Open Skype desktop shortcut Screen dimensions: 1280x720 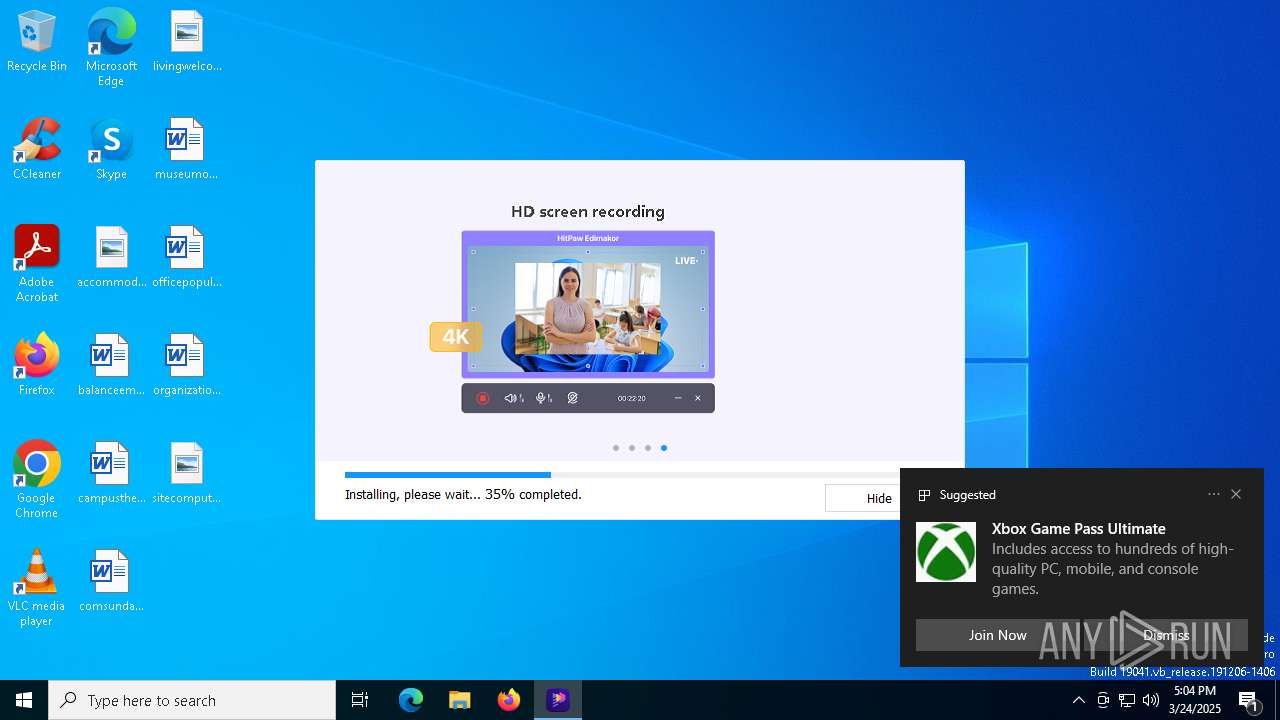111,150
